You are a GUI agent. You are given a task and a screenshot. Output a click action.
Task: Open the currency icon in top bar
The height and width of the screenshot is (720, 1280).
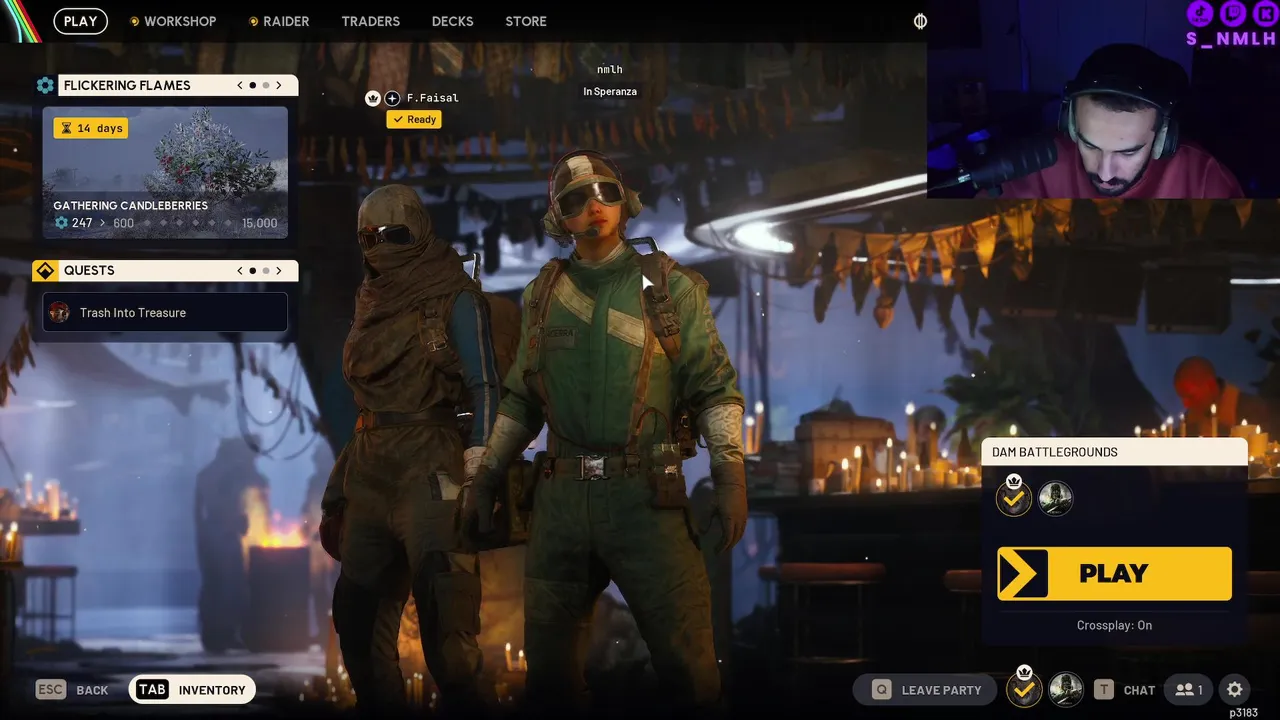(920, 21)
